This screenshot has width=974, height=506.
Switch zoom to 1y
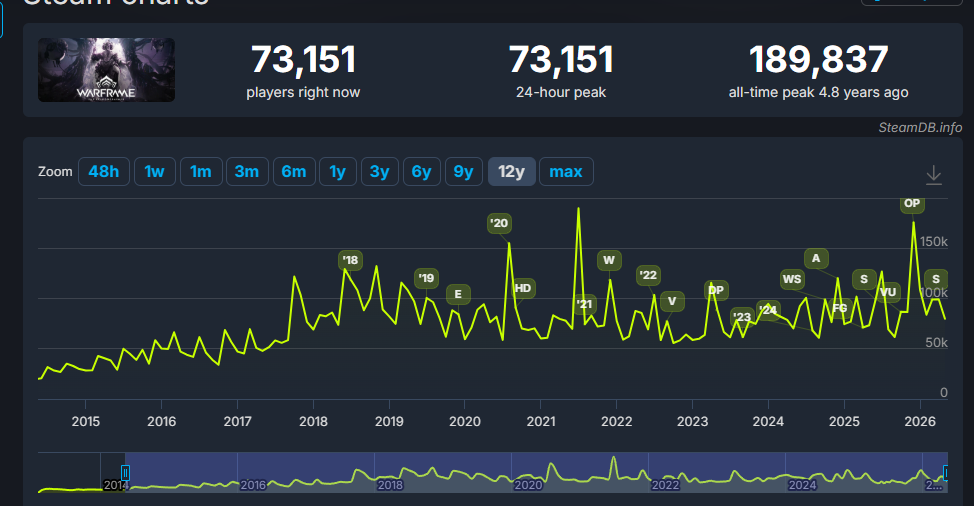coord(337,171)
